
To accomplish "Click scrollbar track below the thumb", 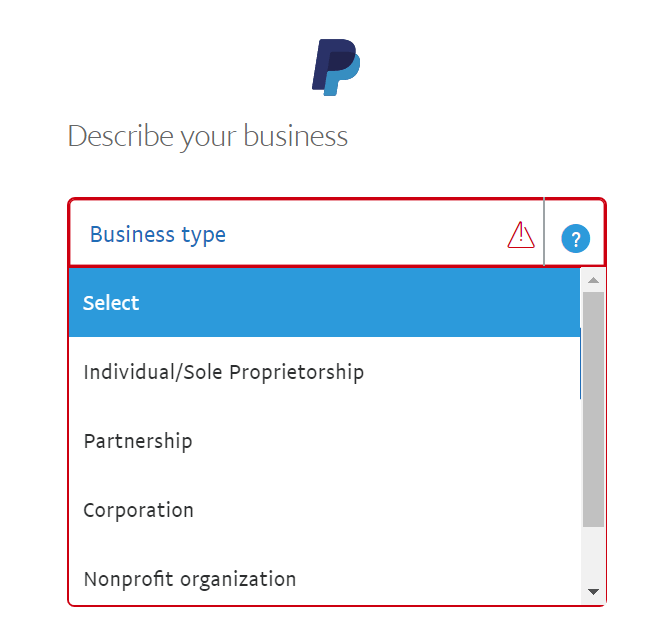I will pos(593,555).
